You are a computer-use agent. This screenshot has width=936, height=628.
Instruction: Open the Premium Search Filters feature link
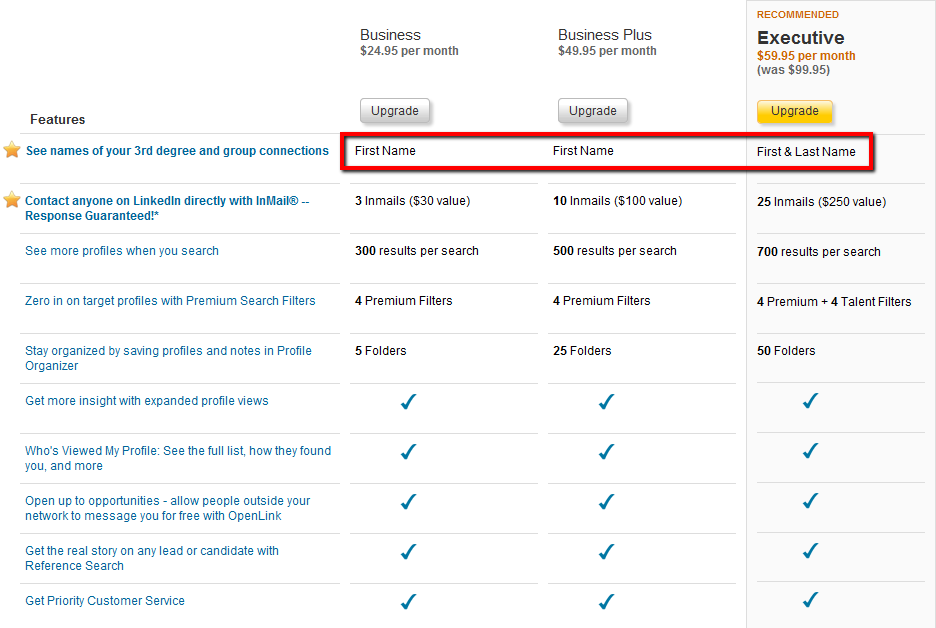point(170,301)
